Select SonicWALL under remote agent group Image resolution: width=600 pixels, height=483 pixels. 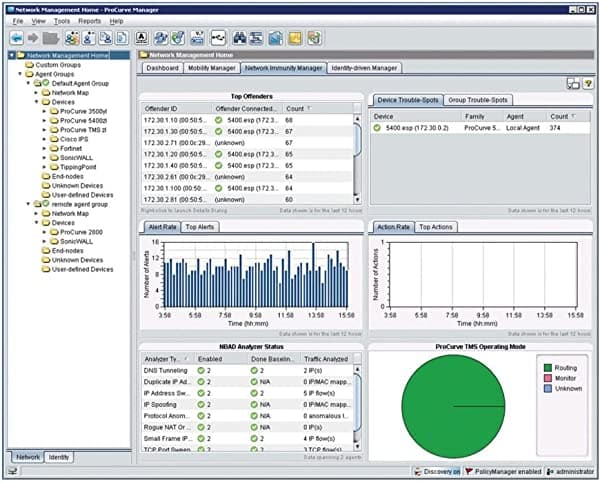pos(76,242)
